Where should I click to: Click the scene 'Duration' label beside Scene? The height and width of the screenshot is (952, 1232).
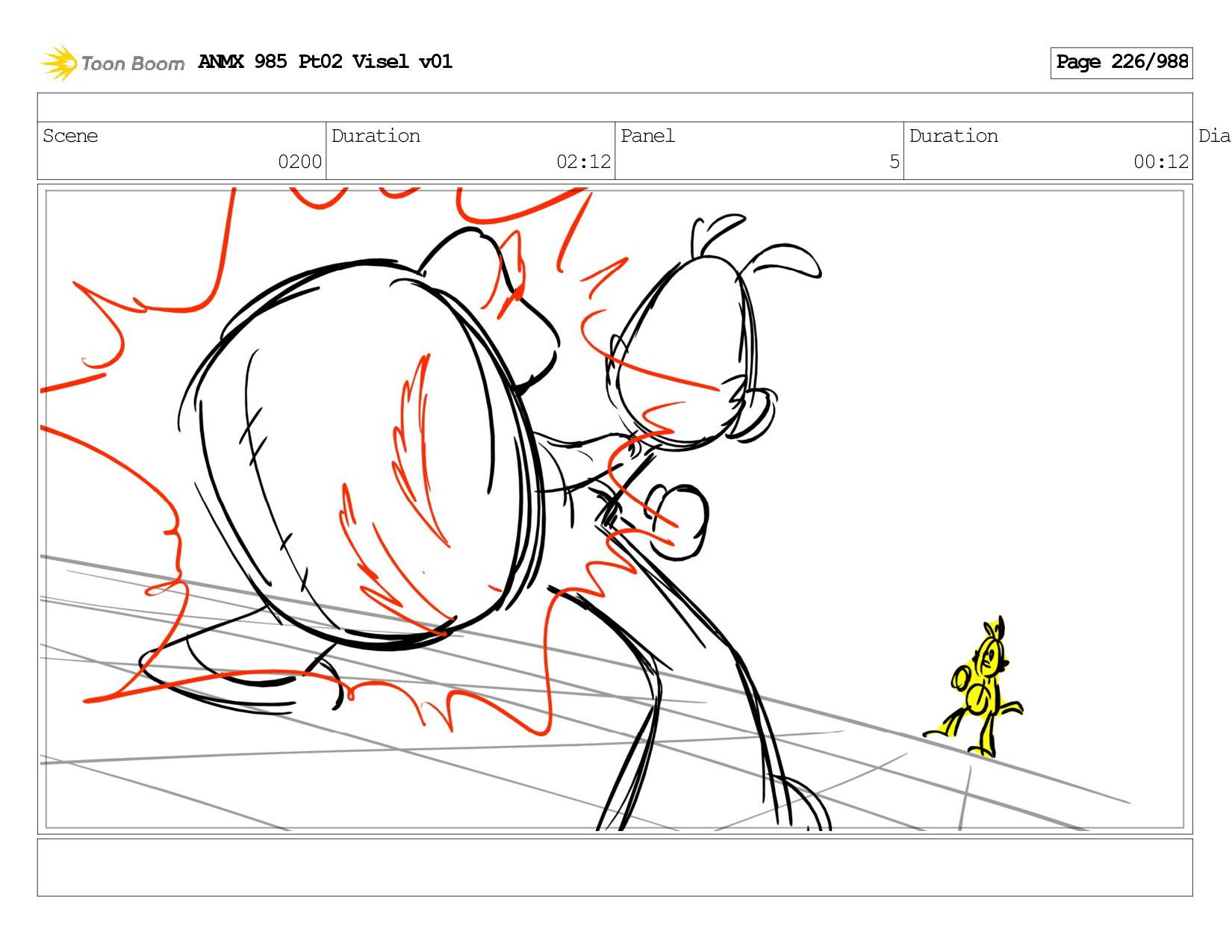376,136
